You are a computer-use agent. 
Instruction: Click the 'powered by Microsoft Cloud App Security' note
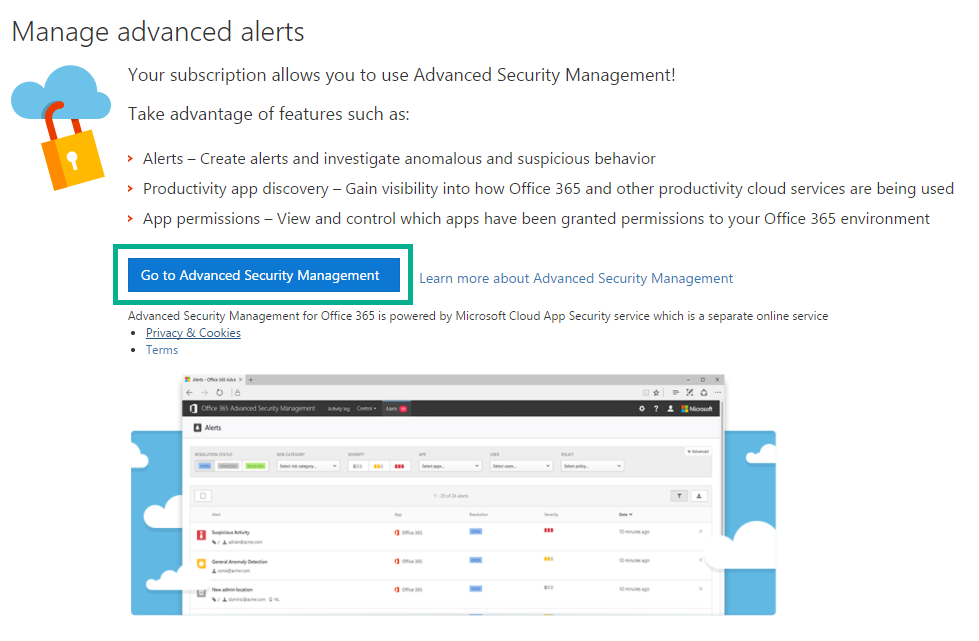(x=478, y=316)
